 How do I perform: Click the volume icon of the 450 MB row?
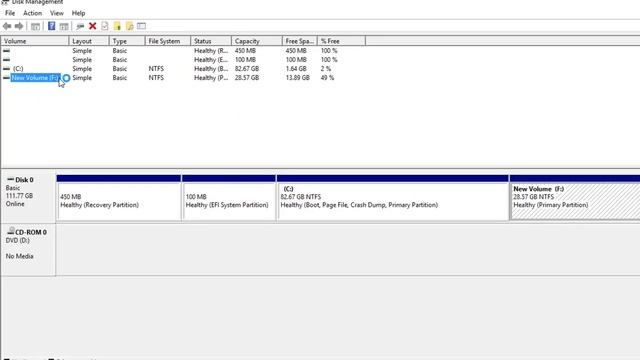coord(7,51)
